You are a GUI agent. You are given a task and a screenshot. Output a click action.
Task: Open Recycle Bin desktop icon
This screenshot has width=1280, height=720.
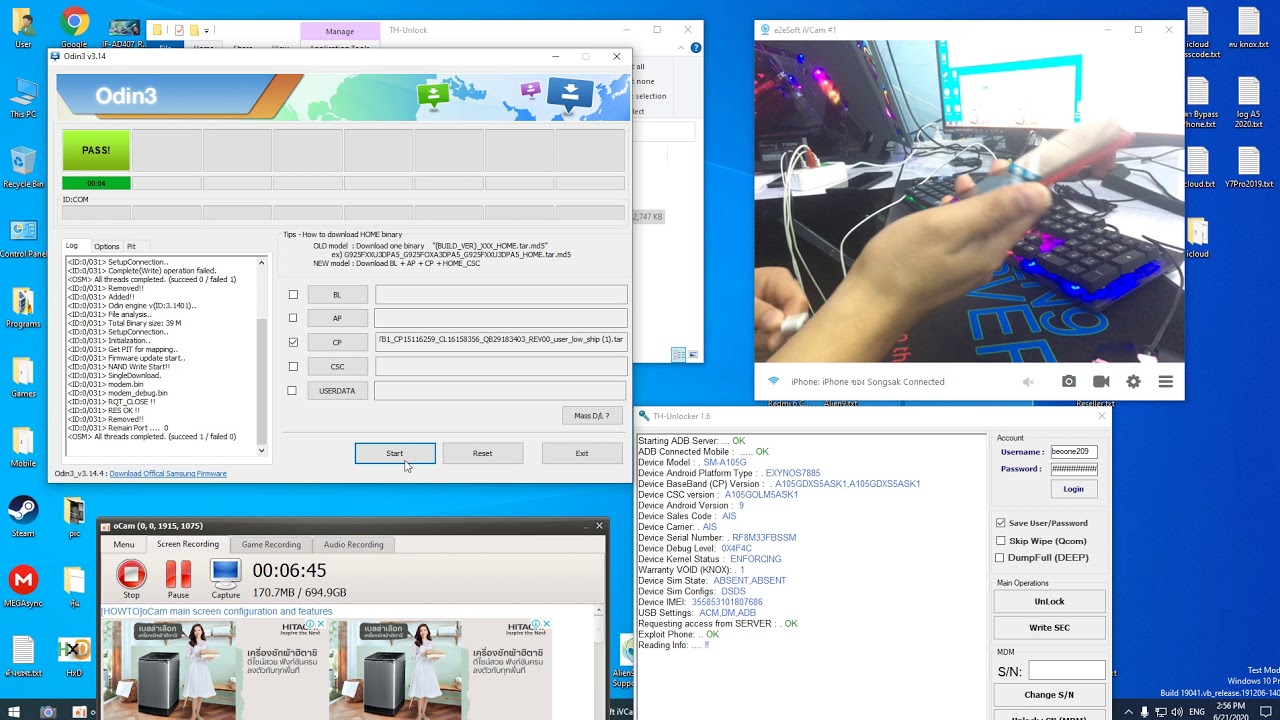pyautogui.click(x=23, y=168)
